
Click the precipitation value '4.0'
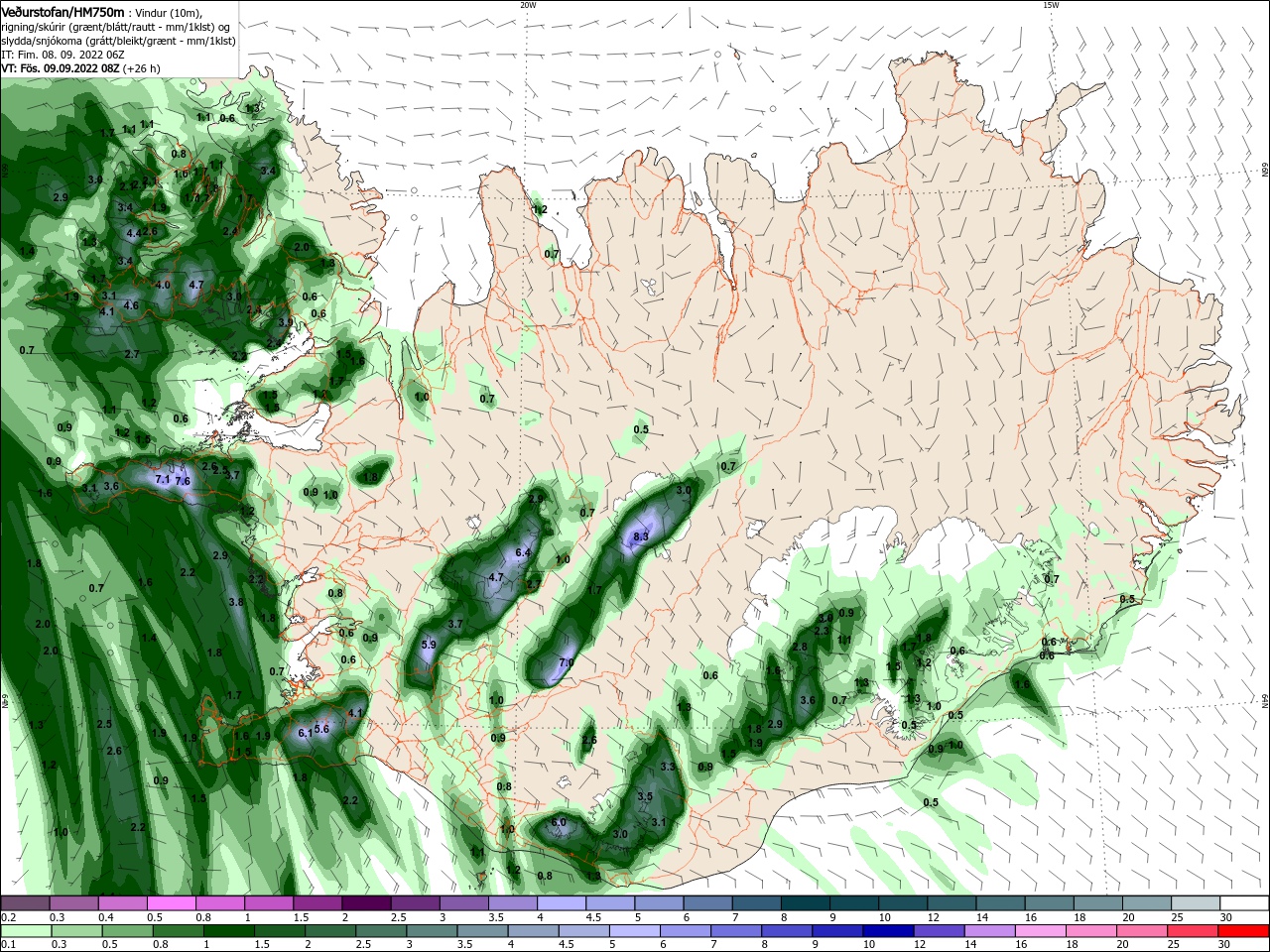[x=163, y=285]
